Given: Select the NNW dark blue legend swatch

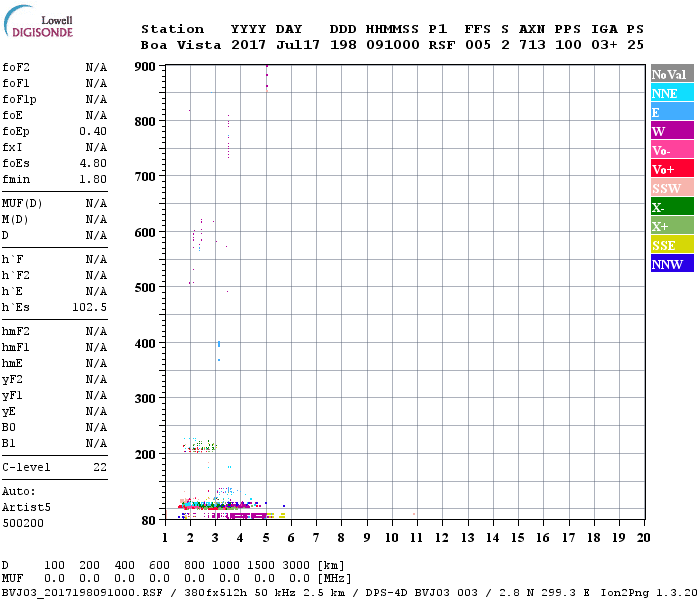Looking at the screenshot, I should pyautogui.click(x=671, y=264).
